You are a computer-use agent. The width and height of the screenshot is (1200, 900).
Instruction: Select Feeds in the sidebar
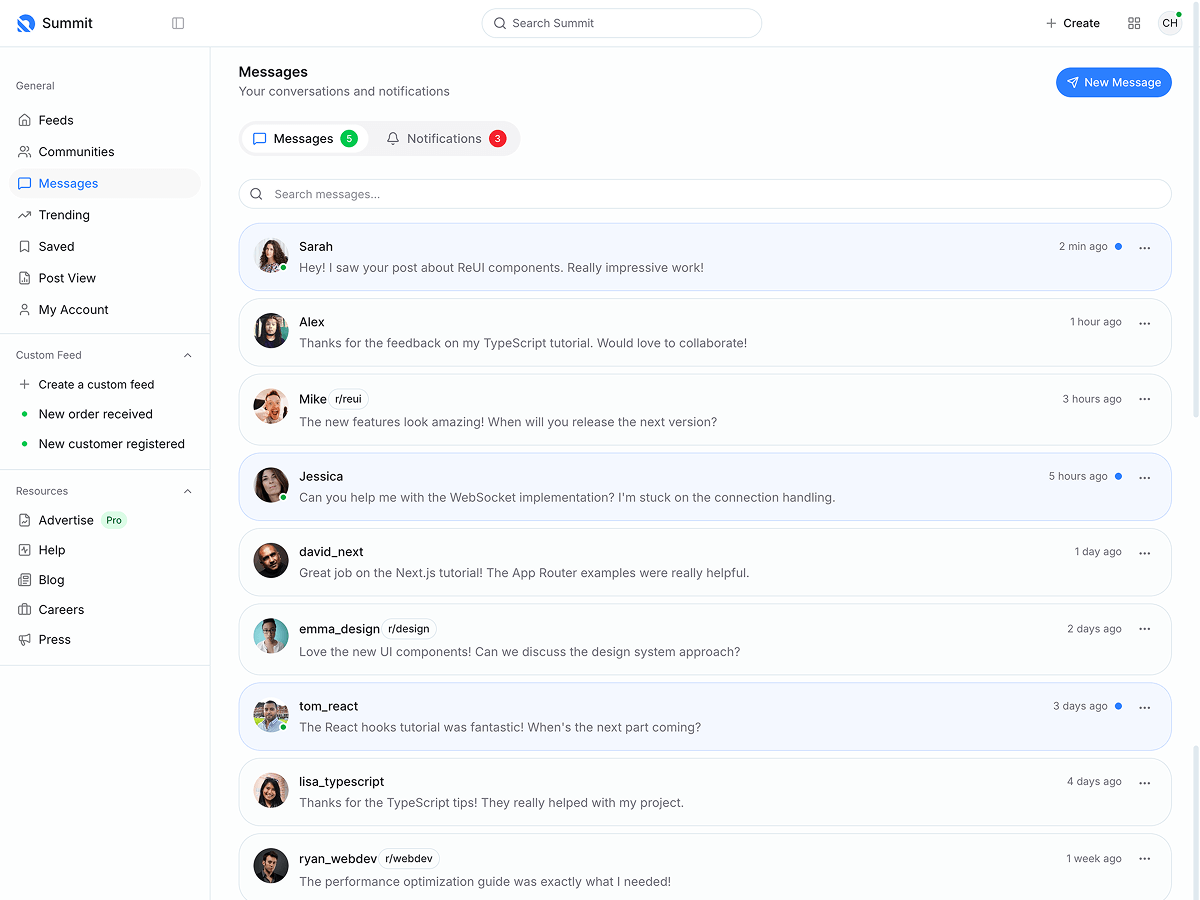click(x=56, y=120)
